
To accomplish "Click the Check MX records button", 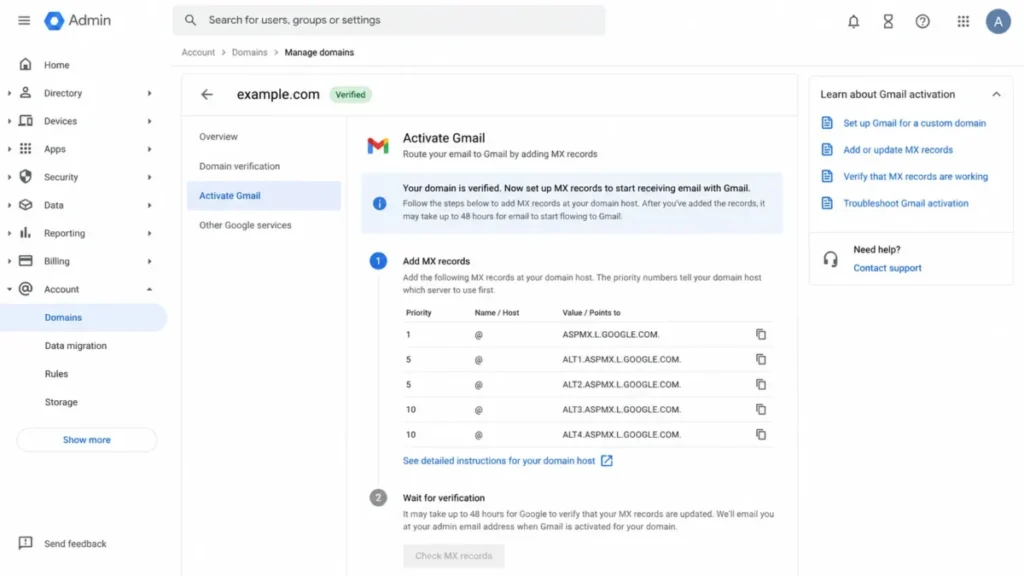I will coord(453,556).
